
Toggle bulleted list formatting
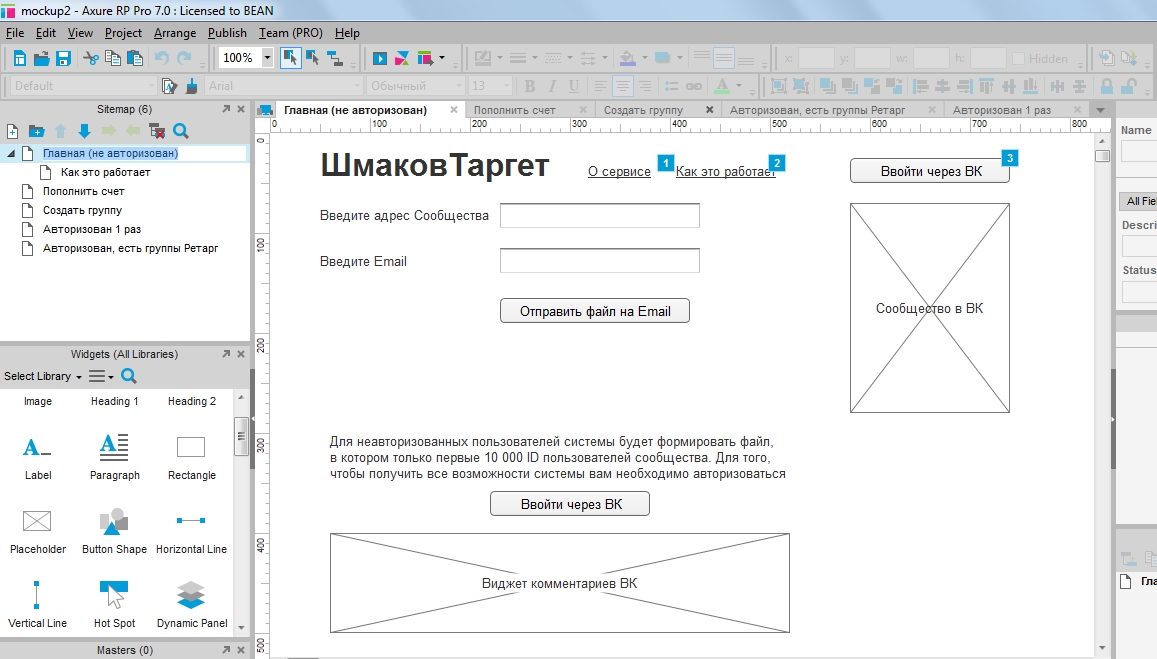click(671, 86)
